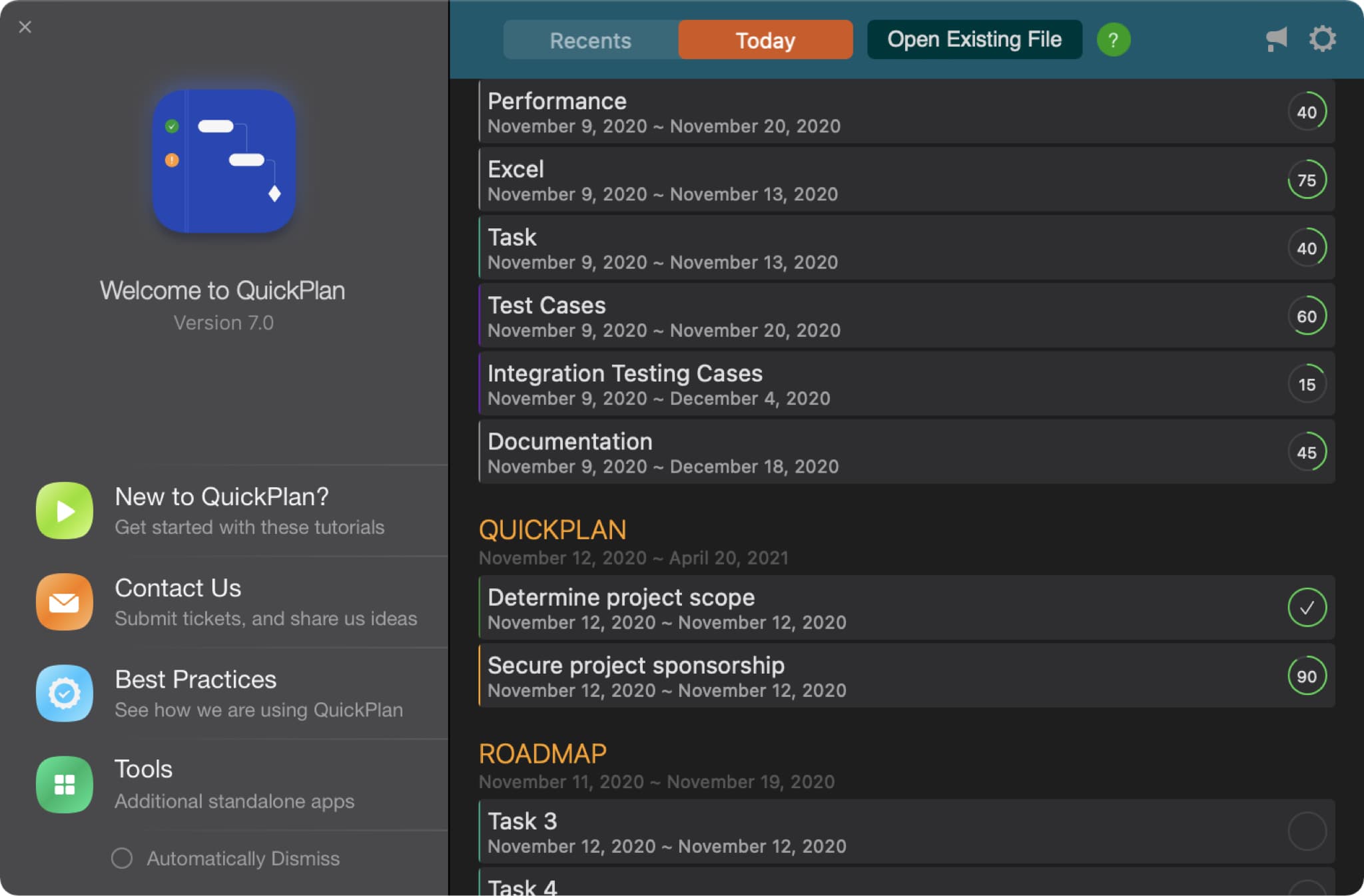Open the ROADMAP project heading

click(542, 754)
